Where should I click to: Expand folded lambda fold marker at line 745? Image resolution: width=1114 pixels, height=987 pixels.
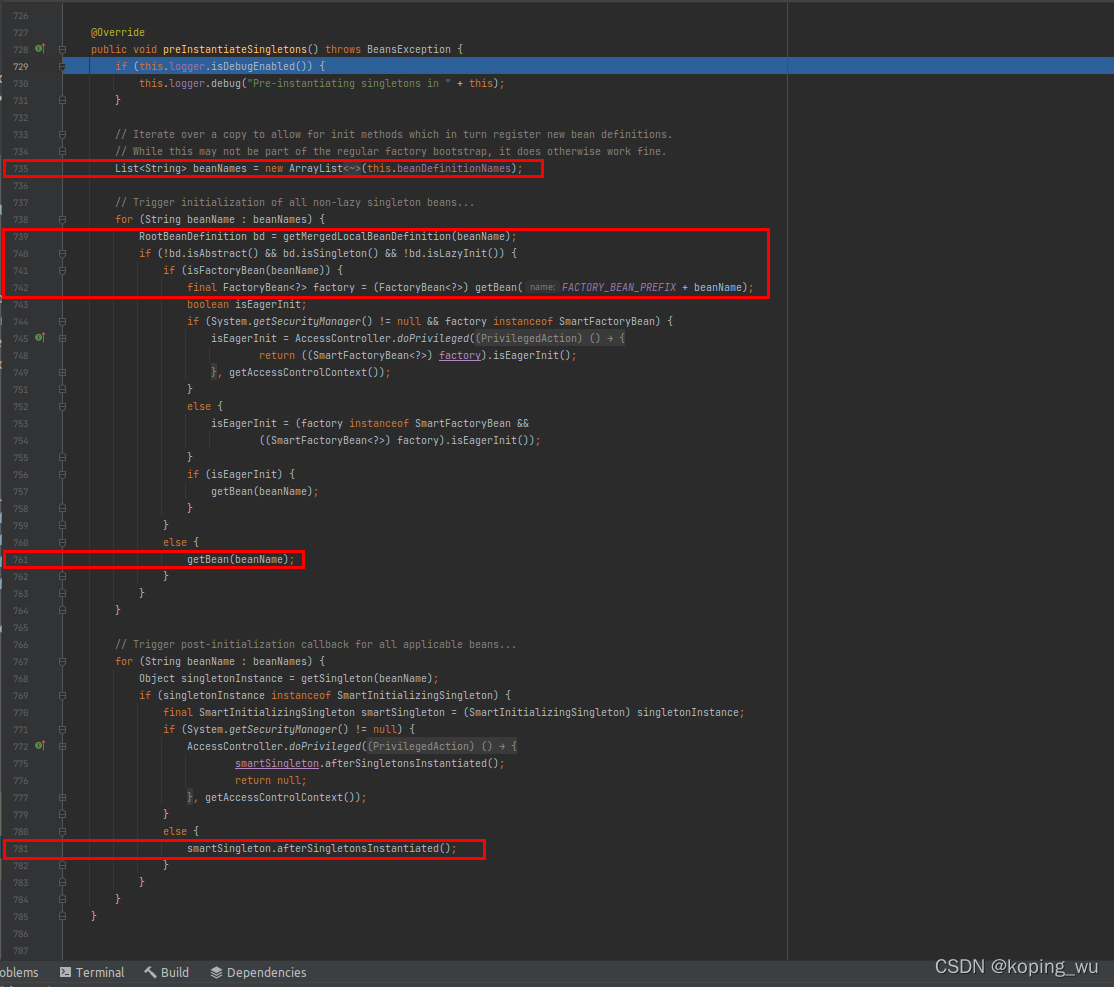63,338
